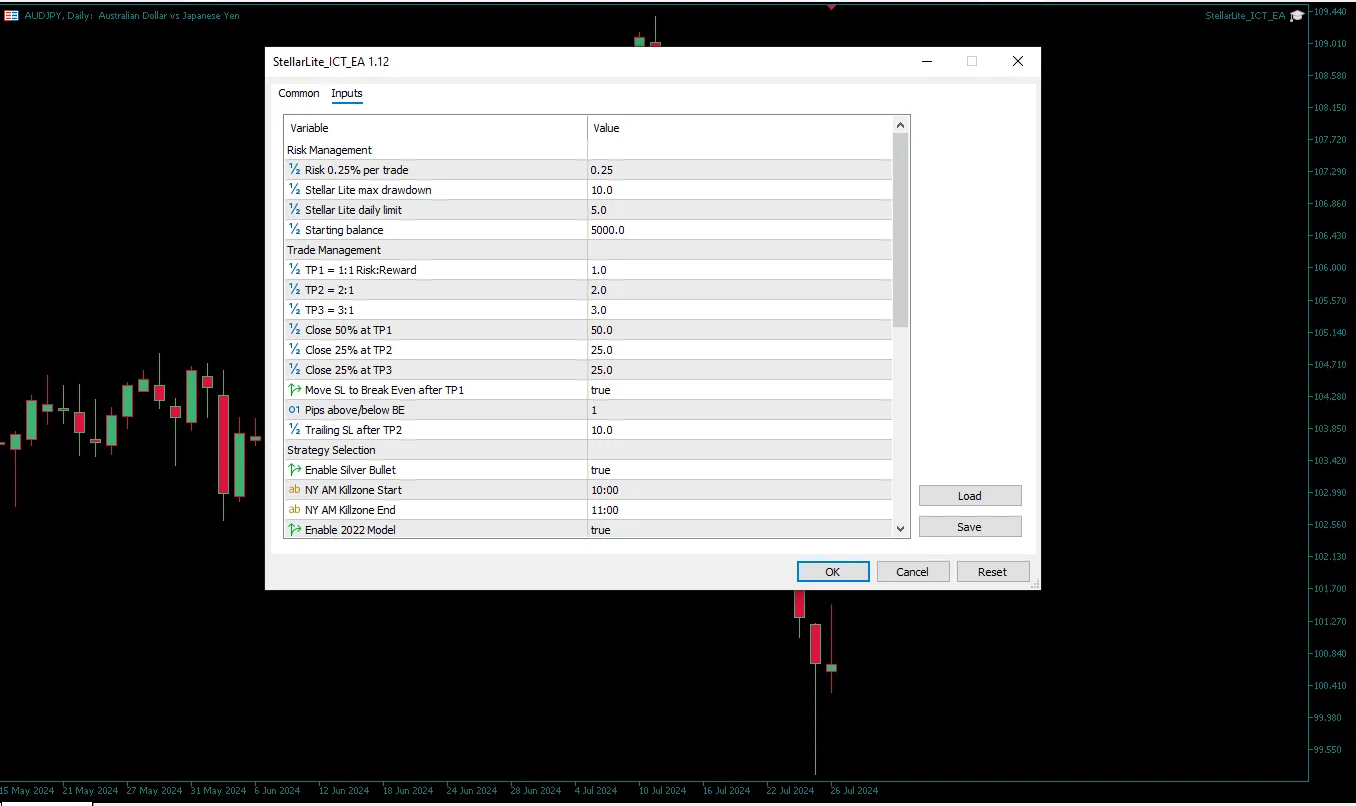Edit the daily limit value 5.0
This screenshot has height=806, width=1356.
(740, 210)
